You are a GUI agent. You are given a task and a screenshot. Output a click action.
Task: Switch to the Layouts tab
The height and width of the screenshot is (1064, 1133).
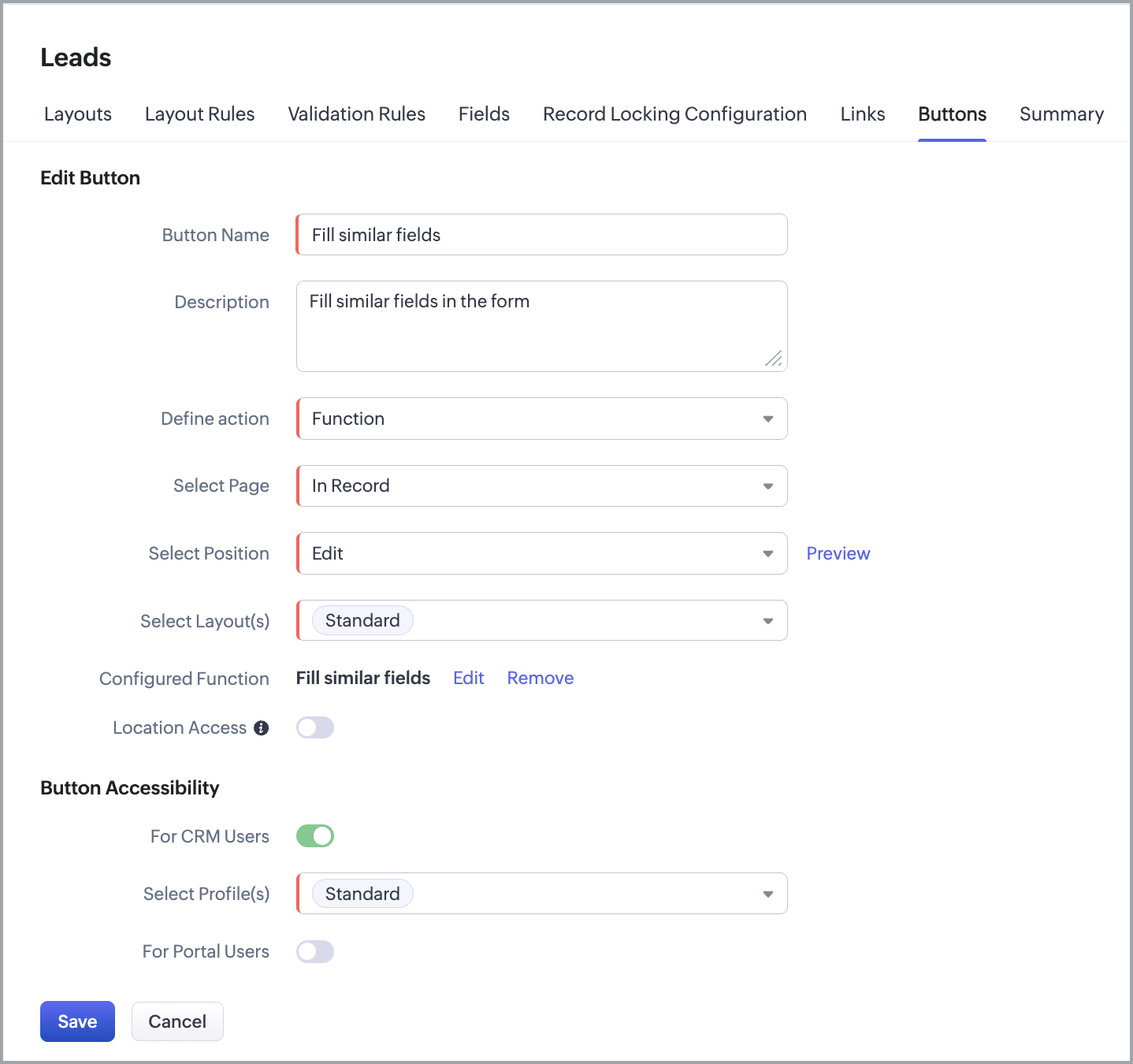click(78, 114)
